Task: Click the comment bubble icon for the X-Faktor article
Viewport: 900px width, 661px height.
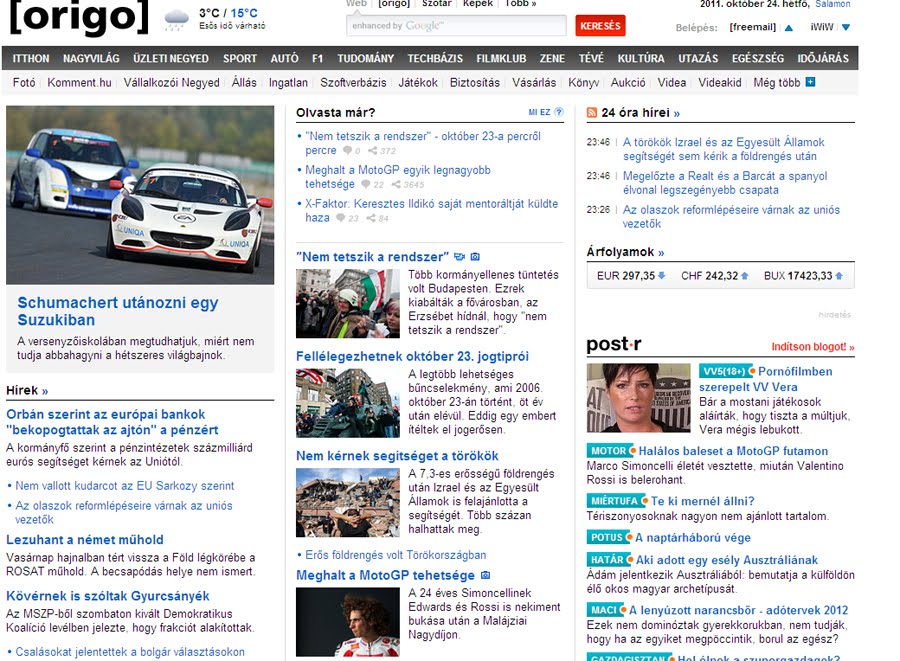Action: pyautogui.click(x=341, y=218)
